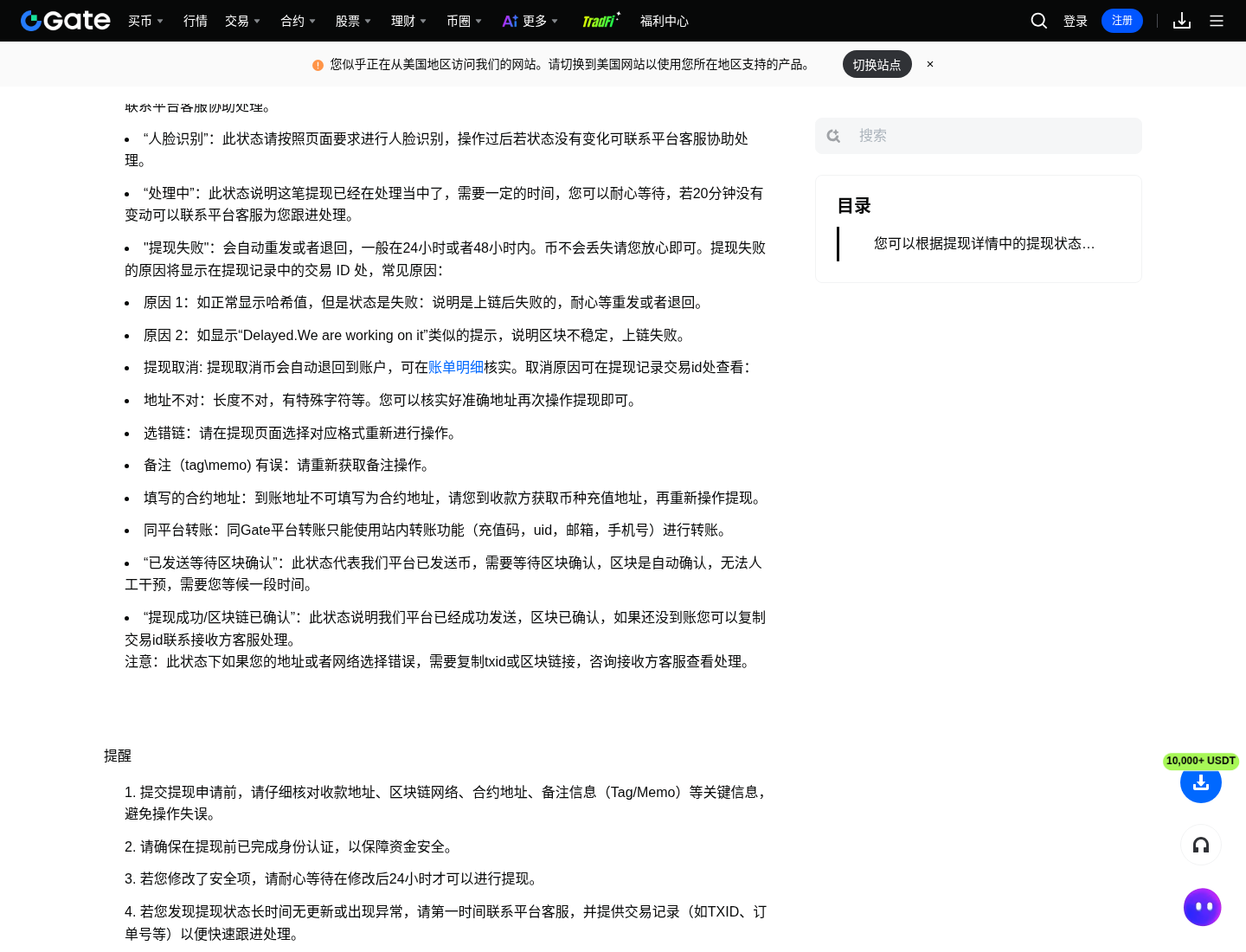
Task: Expand the 币圈 dropdown menu
Action: [x=465, y=21]
